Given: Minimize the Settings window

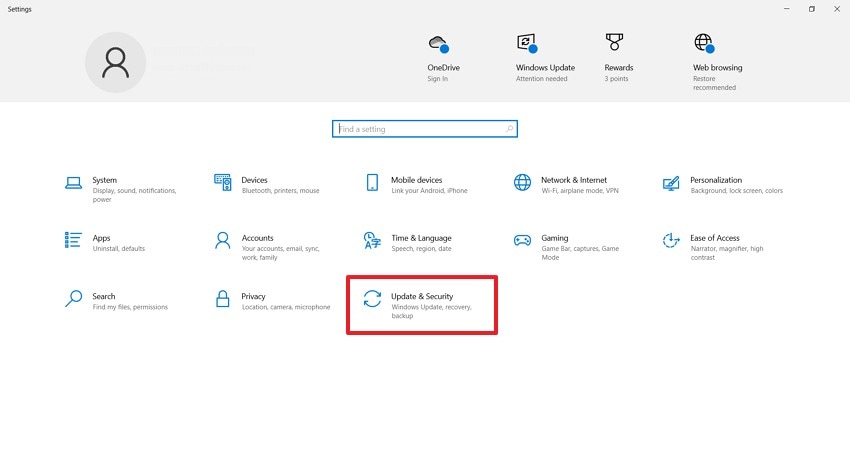Looking at the screenshot, I should pos(787,9).
